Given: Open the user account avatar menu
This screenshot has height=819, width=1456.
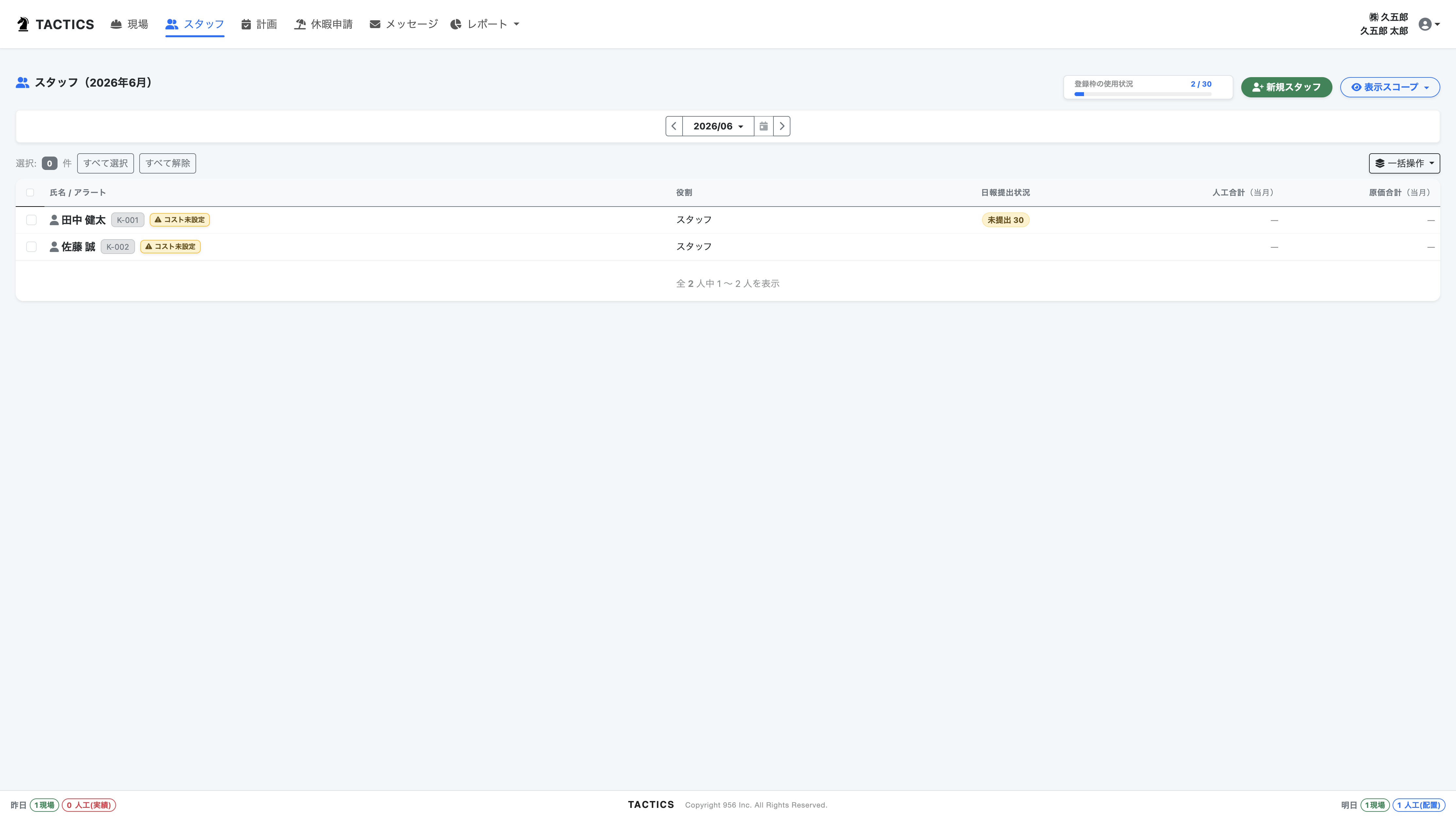Looking at the screenshot, I should pyautogui.click(x=1429, y=24).
